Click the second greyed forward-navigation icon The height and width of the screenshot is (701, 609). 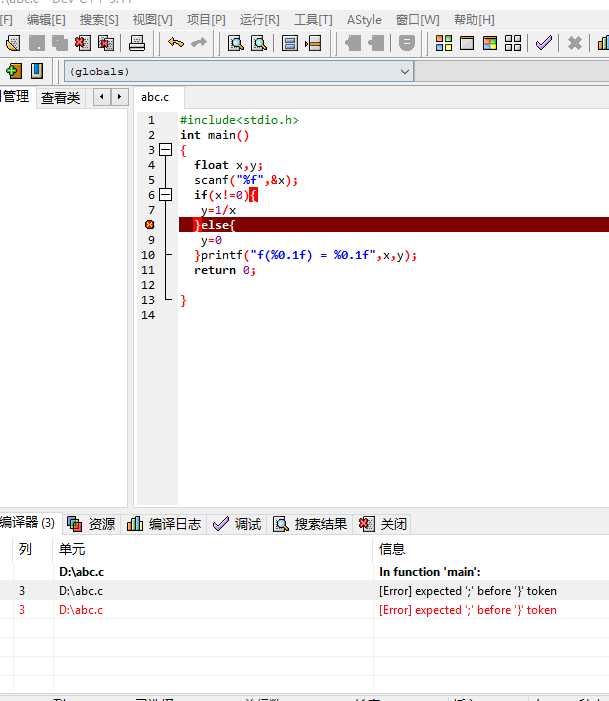coord(376,43)
